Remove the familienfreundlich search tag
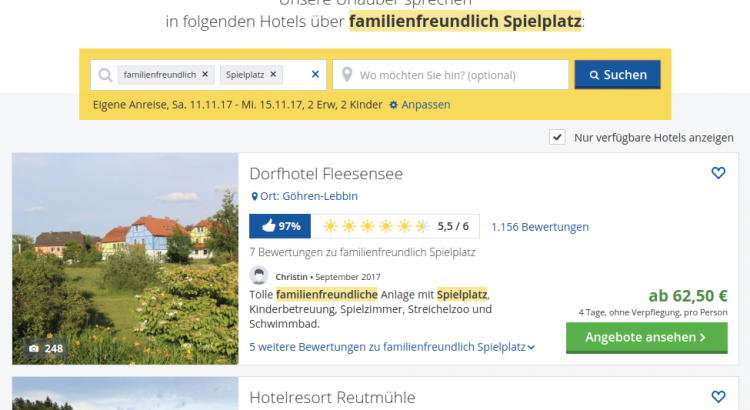Screen dimensions: 750x410 point(205,74)
